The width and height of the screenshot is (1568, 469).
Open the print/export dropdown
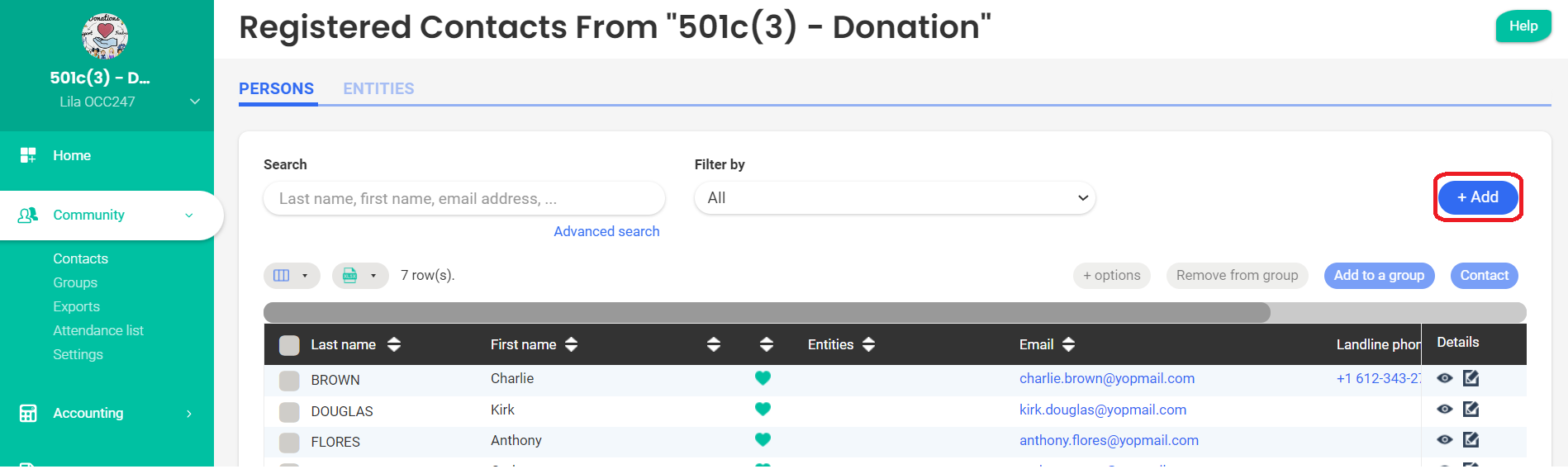(x=359, y=276)
